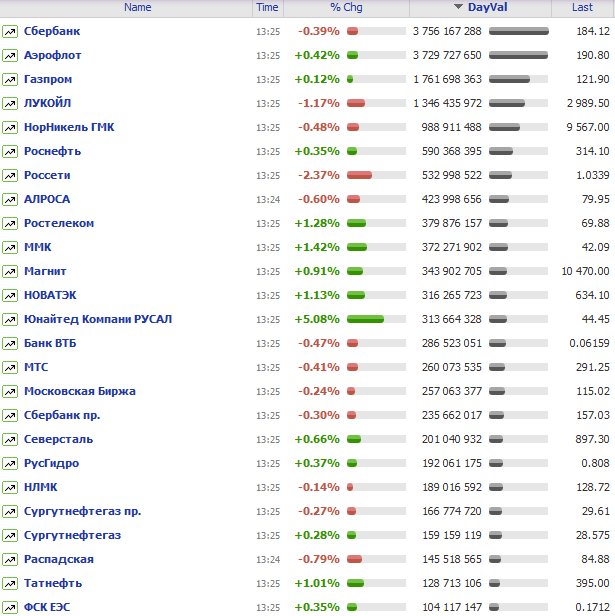Open the Сургутнефтегаз пр. stock link
Viewport: 615px width, 616px height.
pyautogui.click(x=82, y=511)
